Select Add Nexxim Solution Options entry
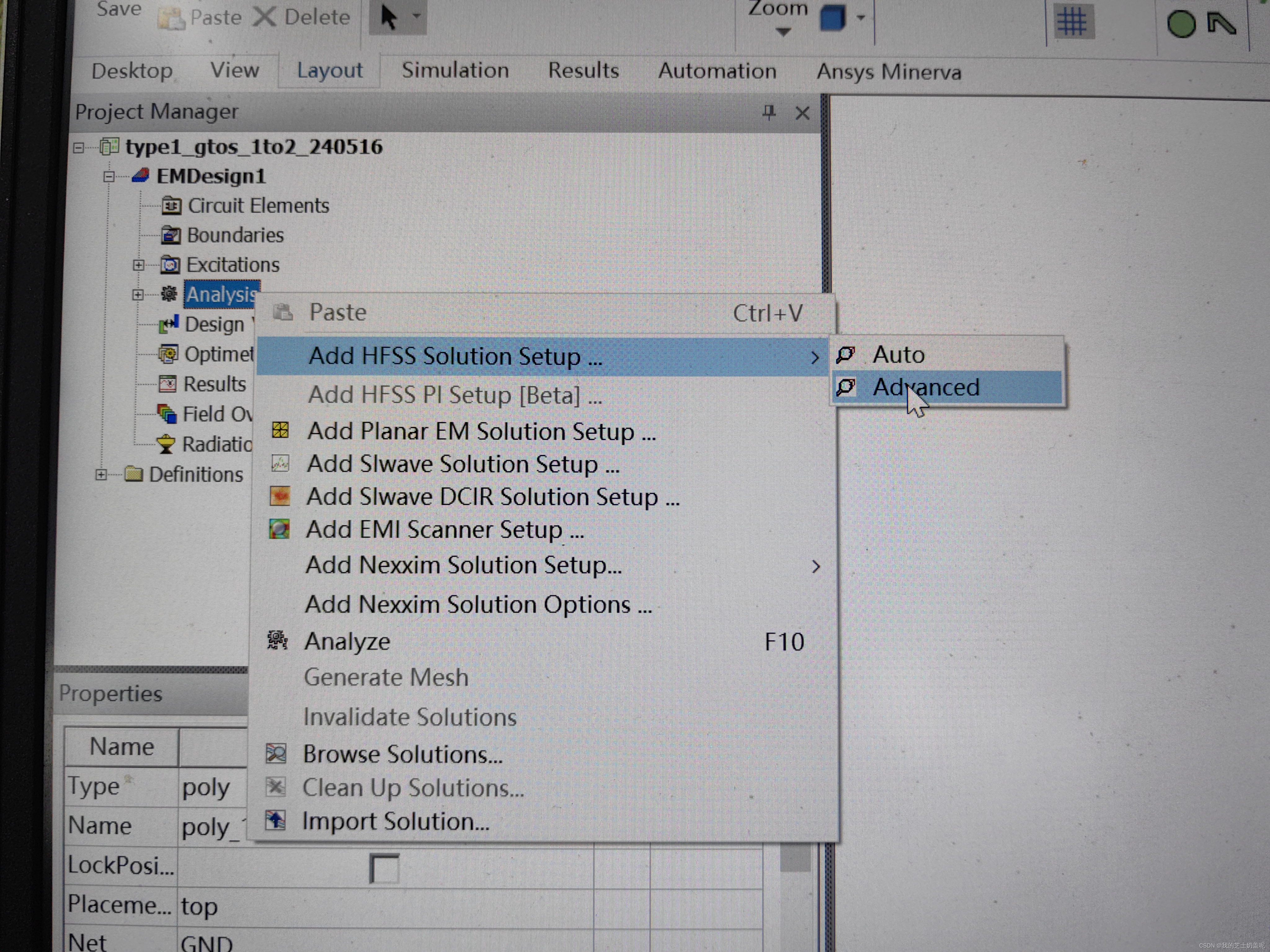 pyautogui.click(x=478, y=604)
